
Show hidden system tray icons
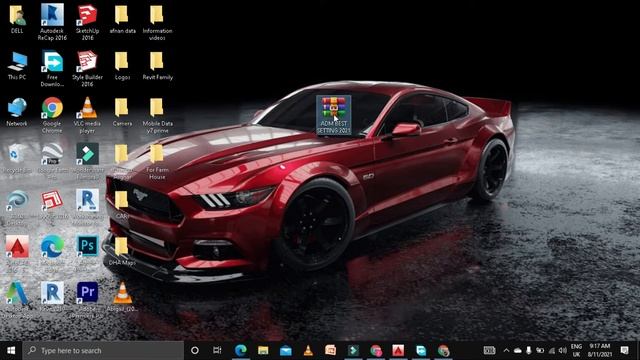[x=507, y=350]
